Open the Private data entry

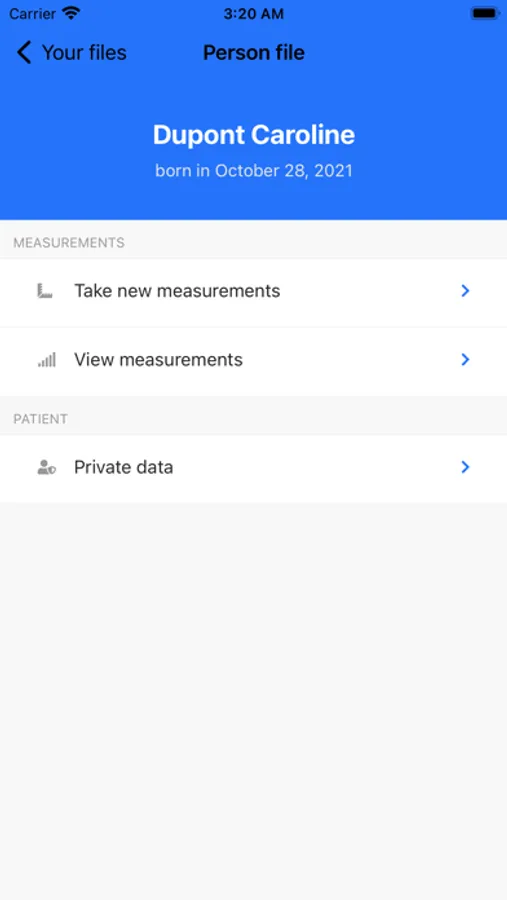tap(253, 469)
